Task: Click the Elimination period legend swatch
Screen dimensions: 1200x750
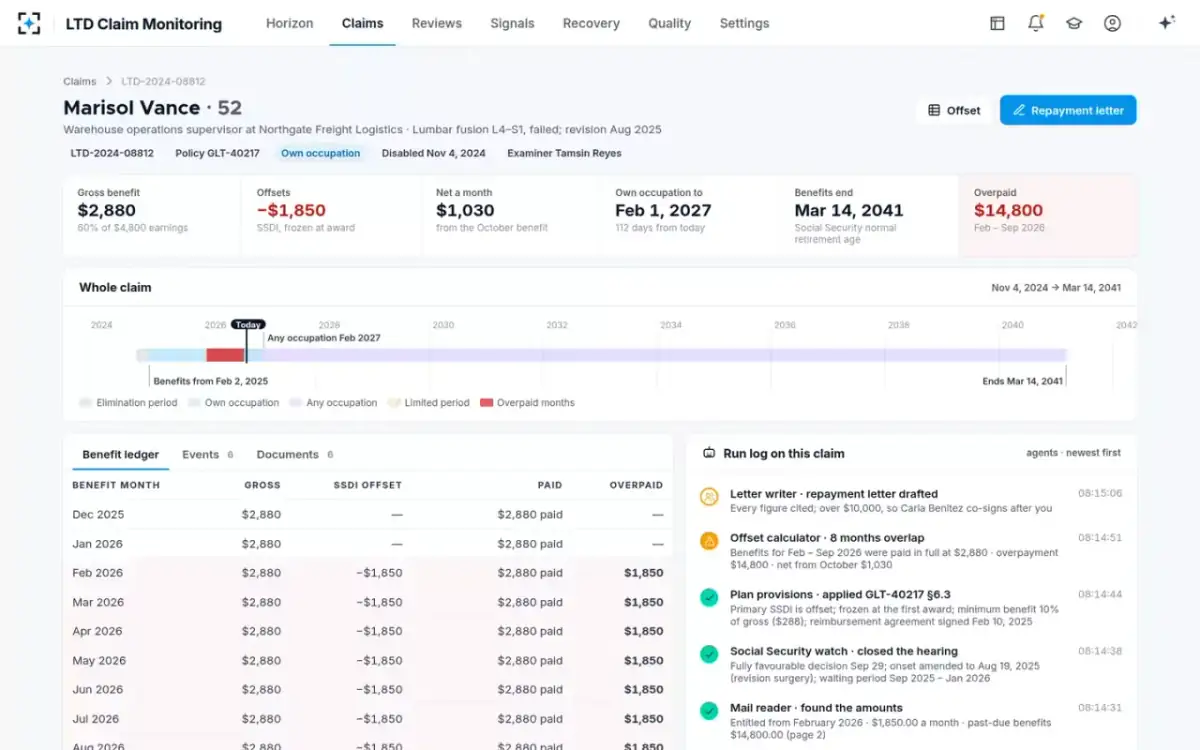Action: point(85,403)
